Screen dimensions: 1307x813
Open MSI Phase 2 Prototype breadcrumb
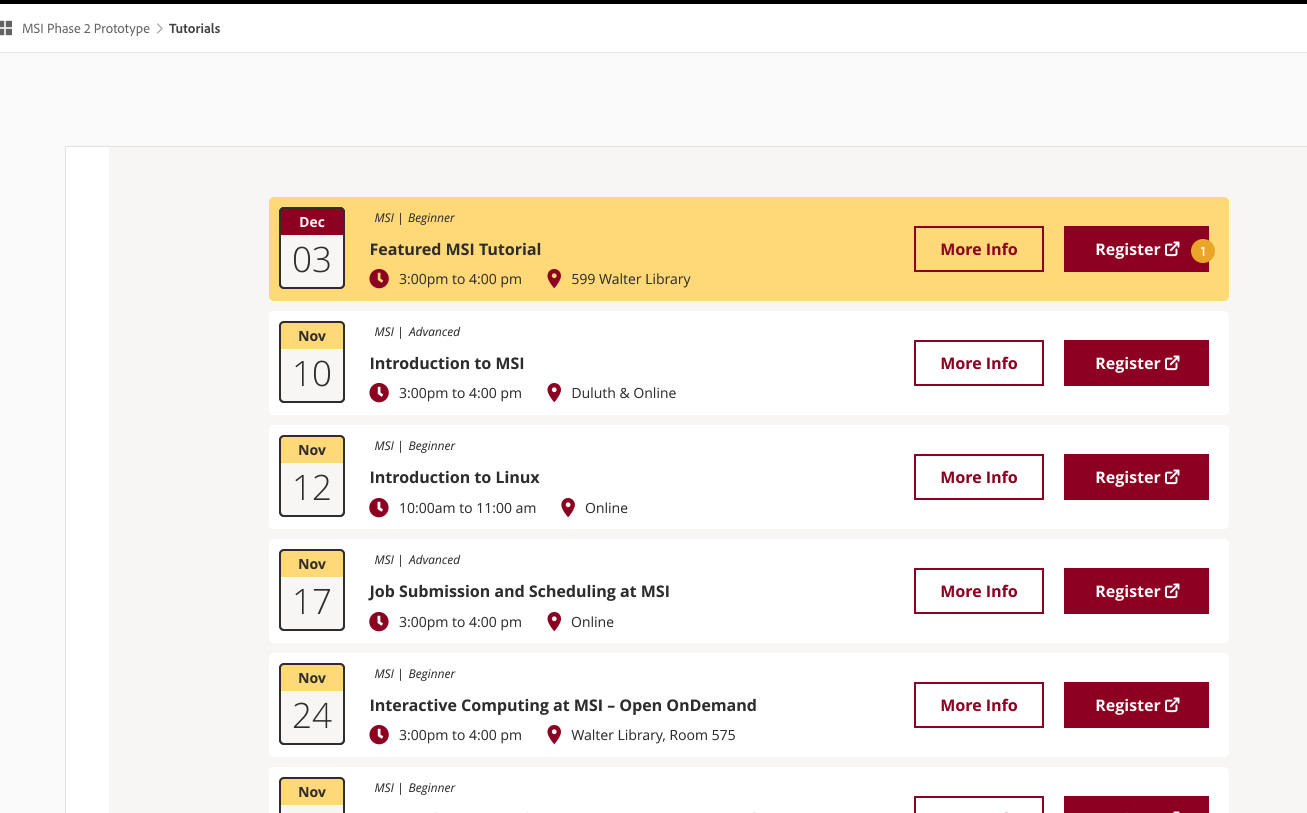tap(86, 29)
